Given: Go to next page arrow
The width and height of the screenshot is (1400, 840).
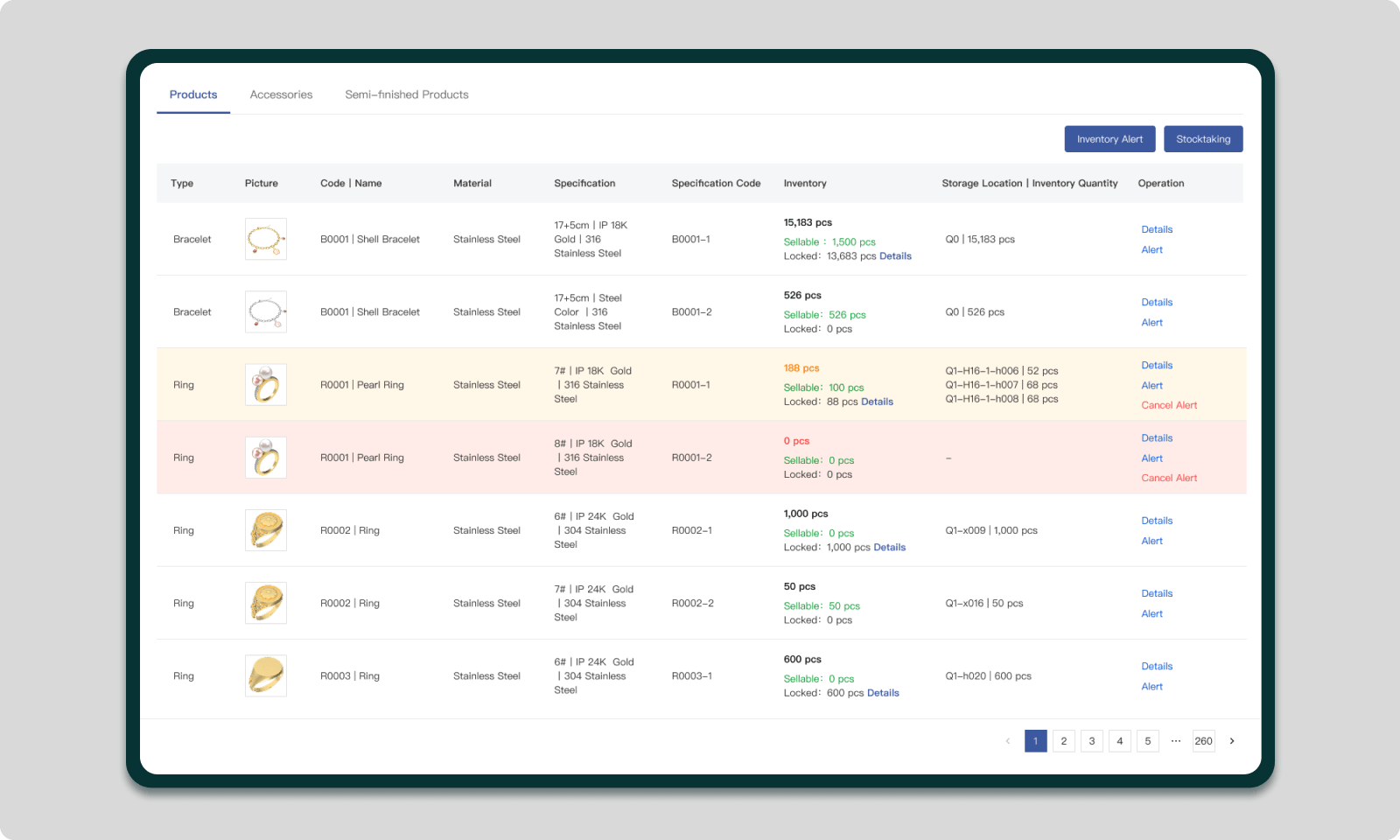Looking at the screenshot, I should 1232,741.
